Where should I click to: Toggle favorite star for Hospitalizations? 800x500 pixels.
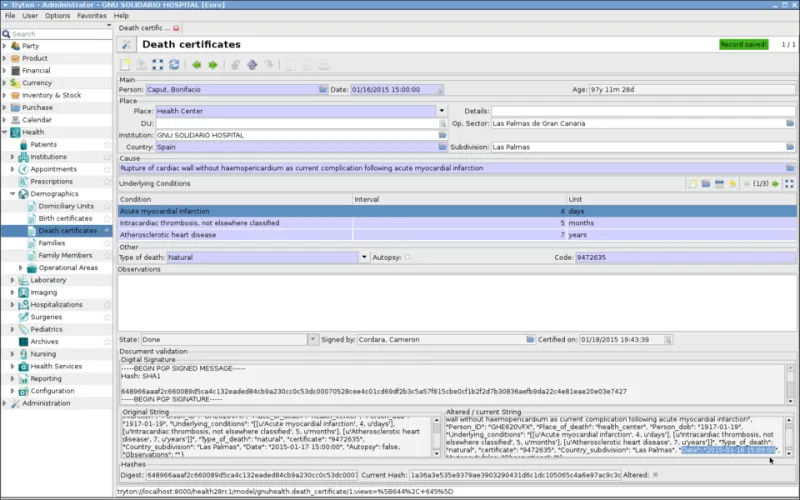point(107,305)
